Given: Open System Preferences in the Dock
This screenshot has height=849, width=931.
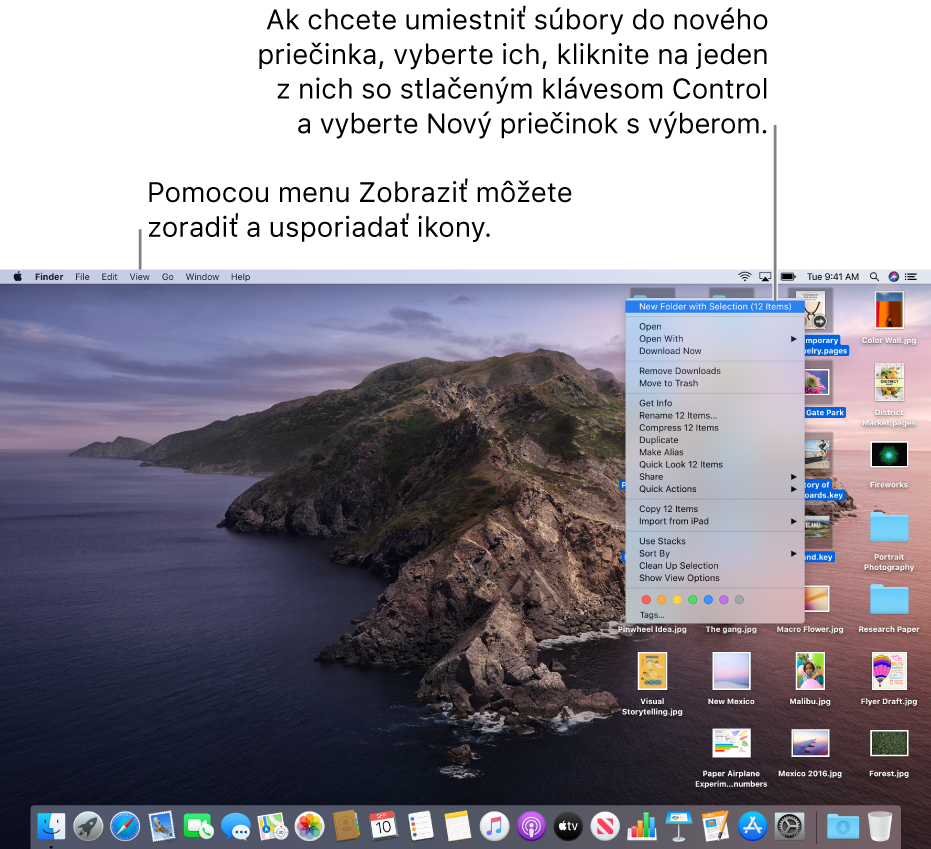Looking at the screenshot, I should 790,826.
